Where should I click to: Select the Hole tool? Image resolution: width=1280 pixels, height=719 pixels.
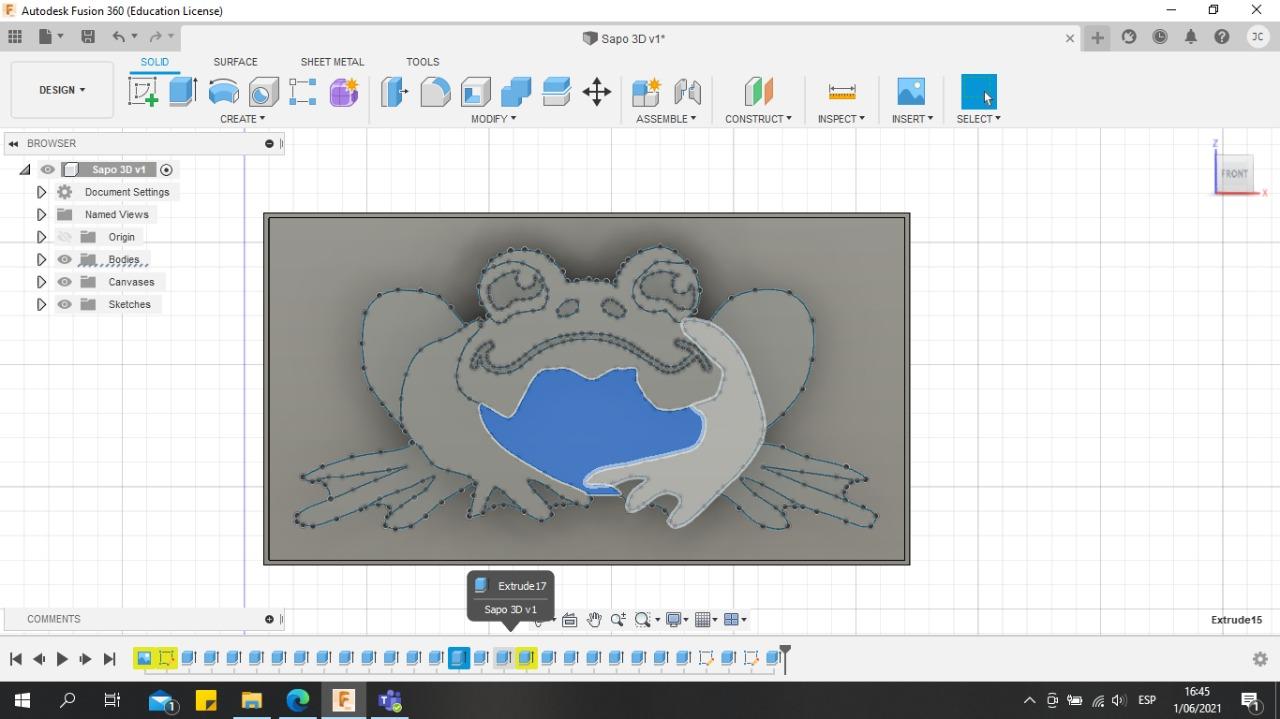point(263,92)
